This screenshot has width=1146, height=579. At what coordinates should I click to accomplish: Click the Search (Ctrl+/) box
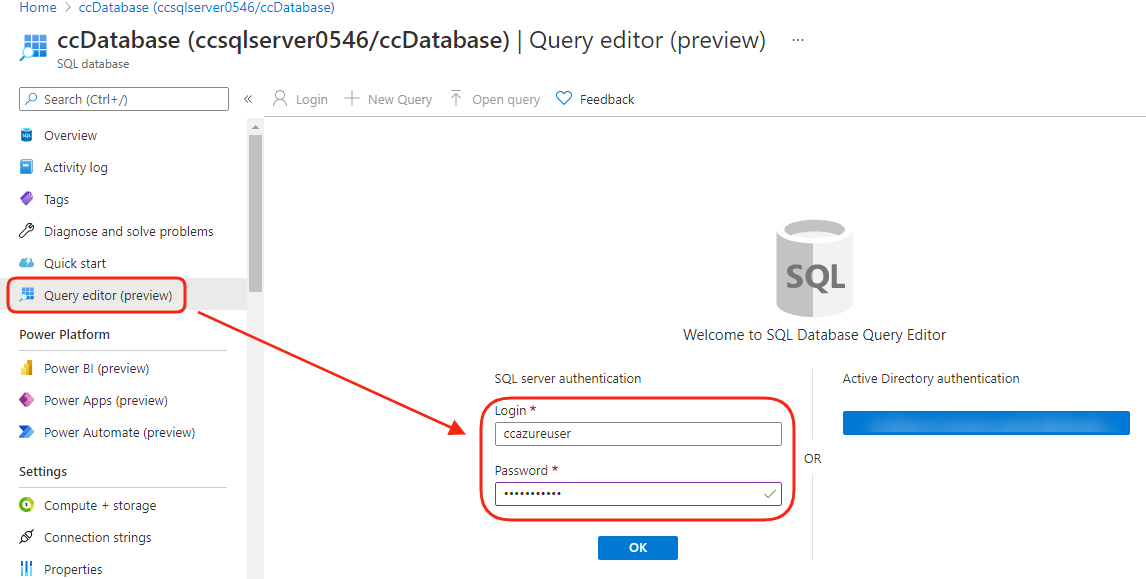click(124, 99)
